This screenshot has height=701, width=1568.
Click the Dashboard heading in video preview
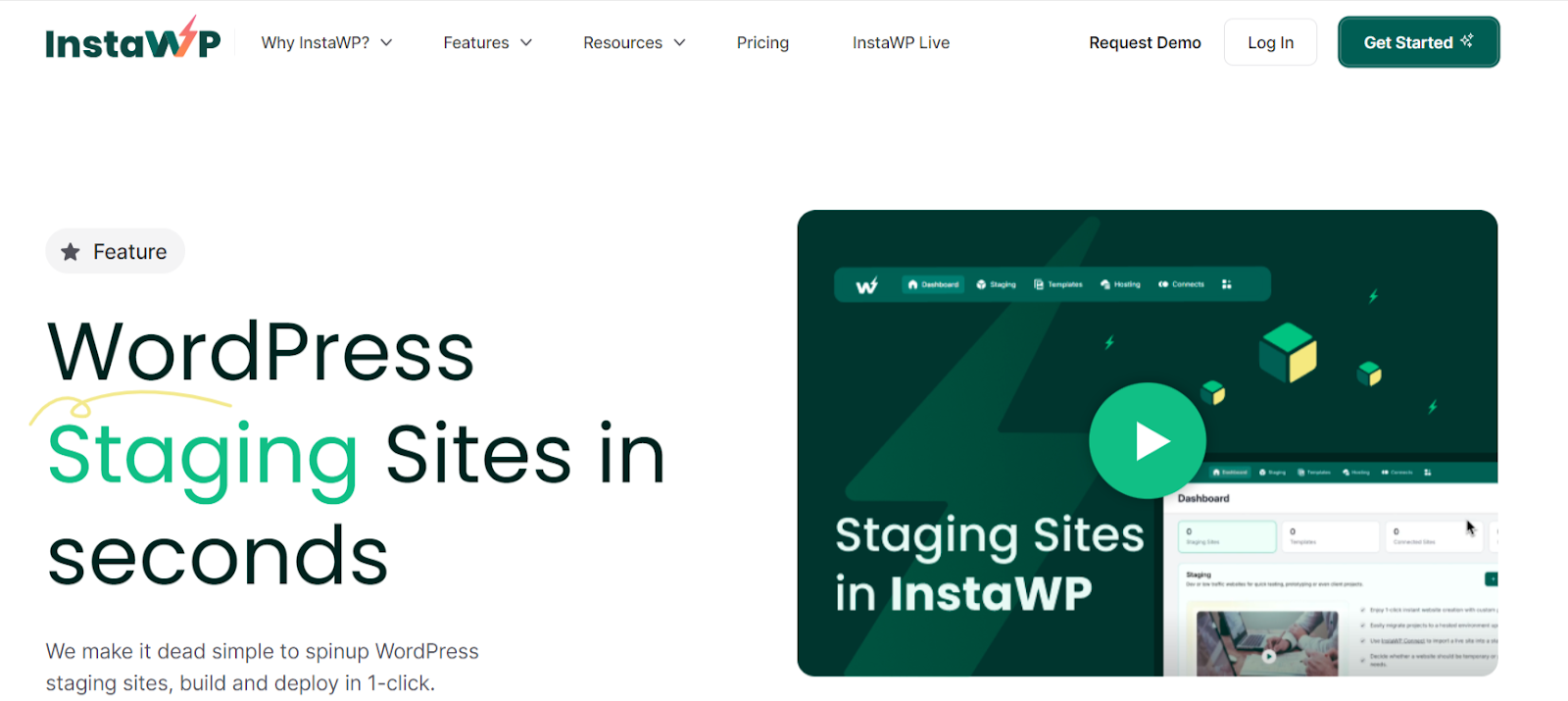tap(1203, 498)
